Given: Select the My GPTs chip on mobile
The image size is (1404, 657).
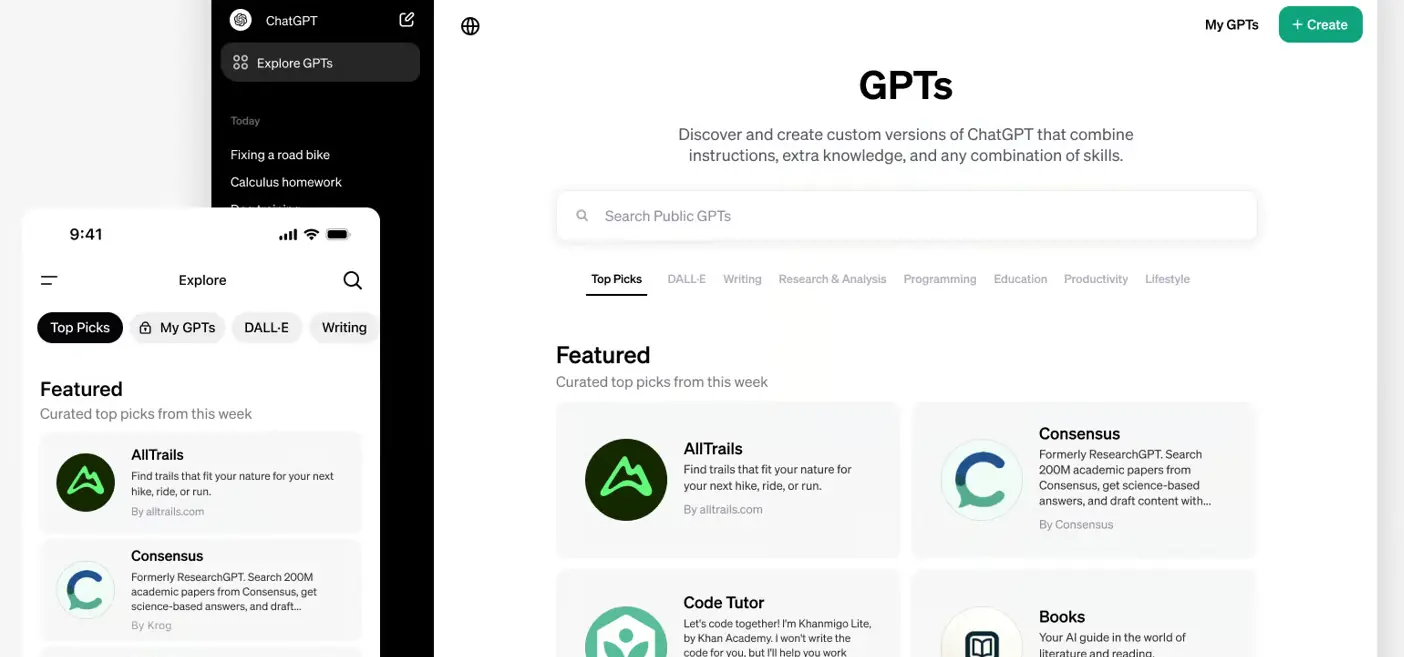Looking at the screenshot, I should click(x=177, y=328).
